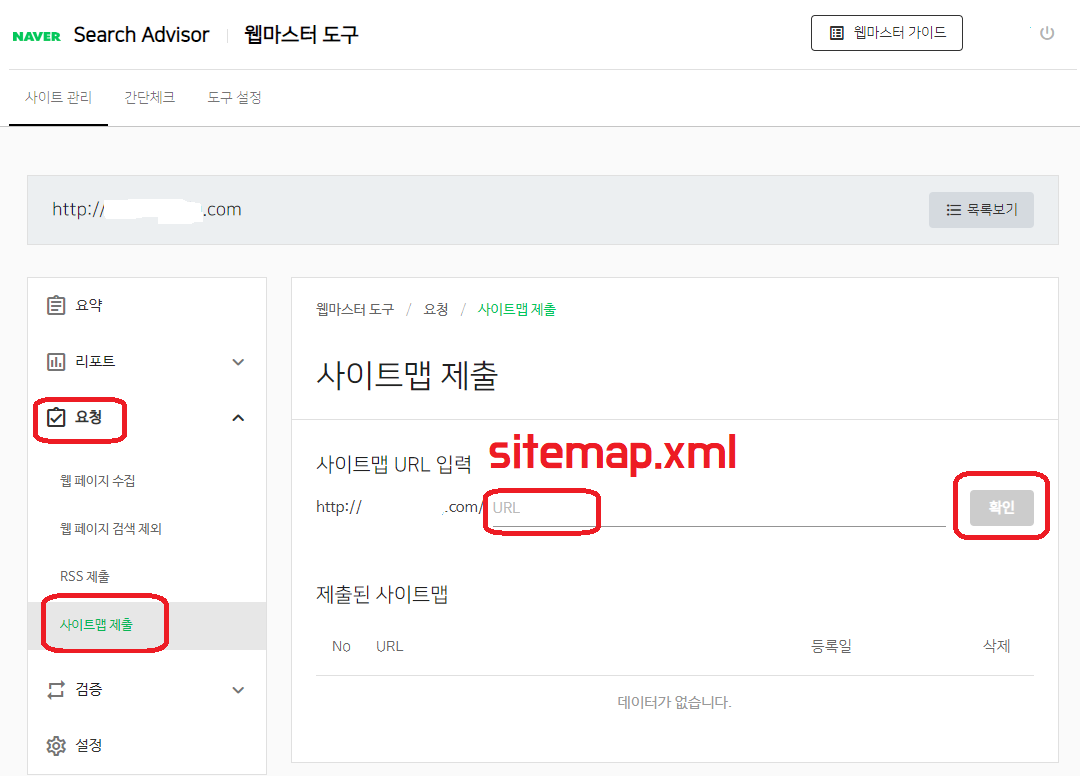1080x776 pixels.
Task: Click Search Advisor title link
Action: (x=141, y=35)
